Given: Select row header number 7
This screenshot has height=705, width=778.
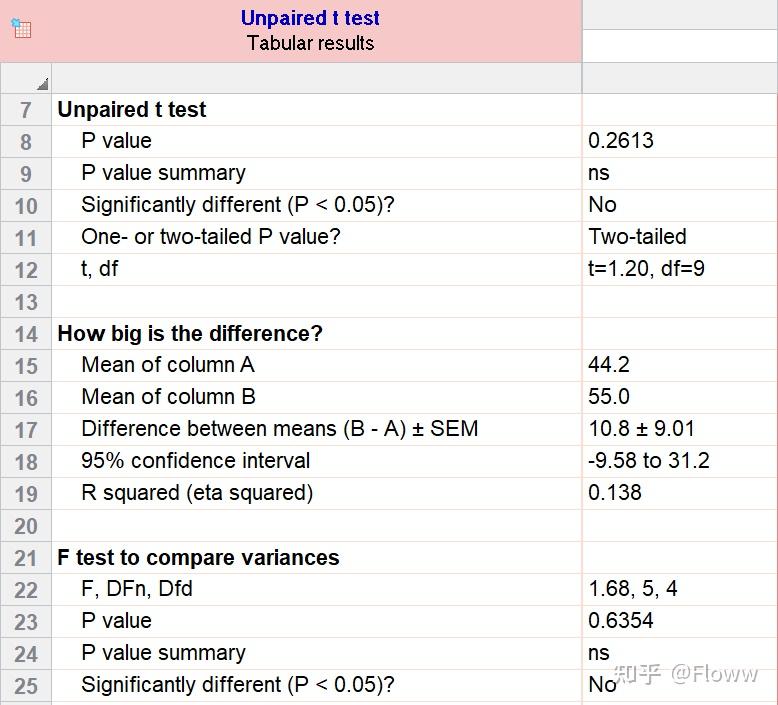Looking at the screenshot, I should [x=26, y=110].
